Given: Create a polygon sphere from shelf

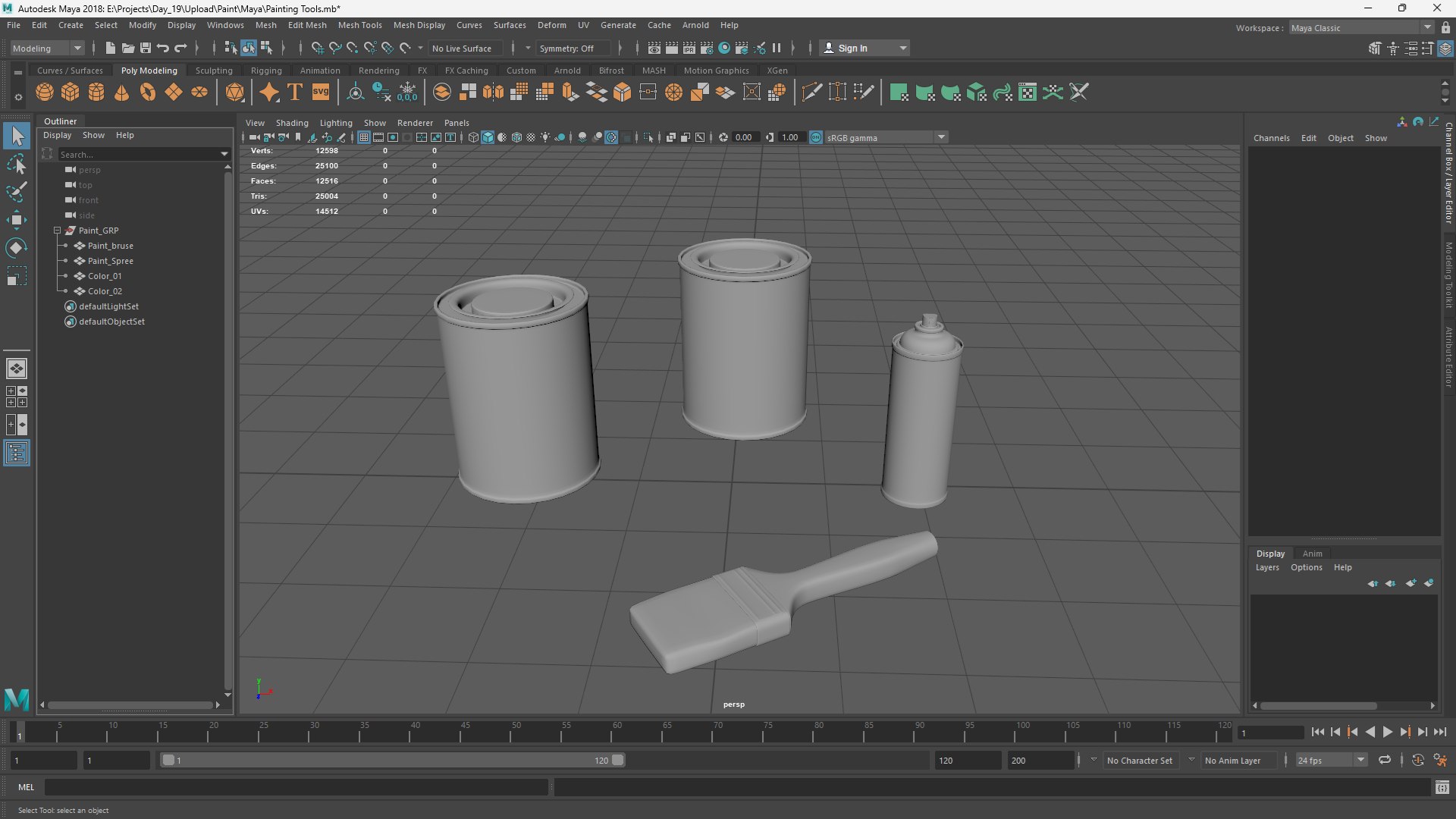Looking at the screenshot, I should click(x=45, y=93).
